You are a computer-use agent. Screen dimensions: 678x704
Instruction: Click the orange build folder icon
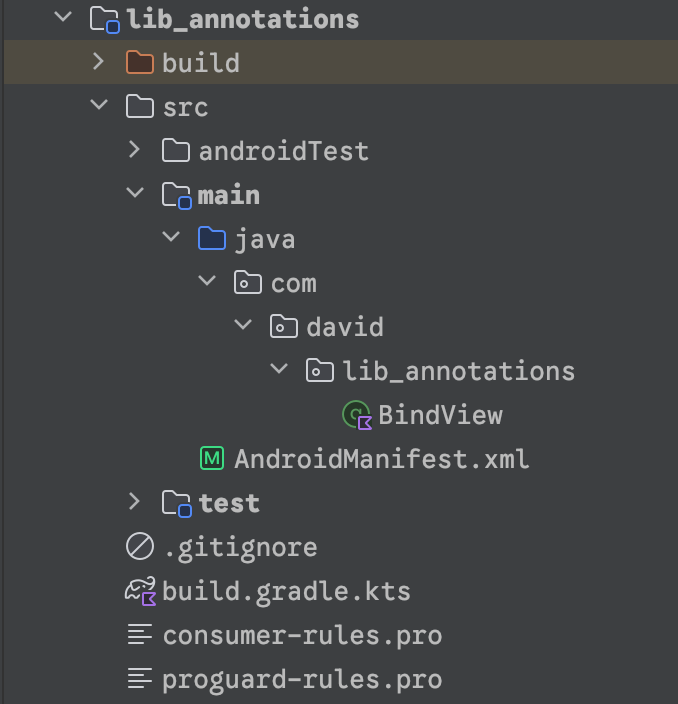pyautogui.click(x=140, y=63)
